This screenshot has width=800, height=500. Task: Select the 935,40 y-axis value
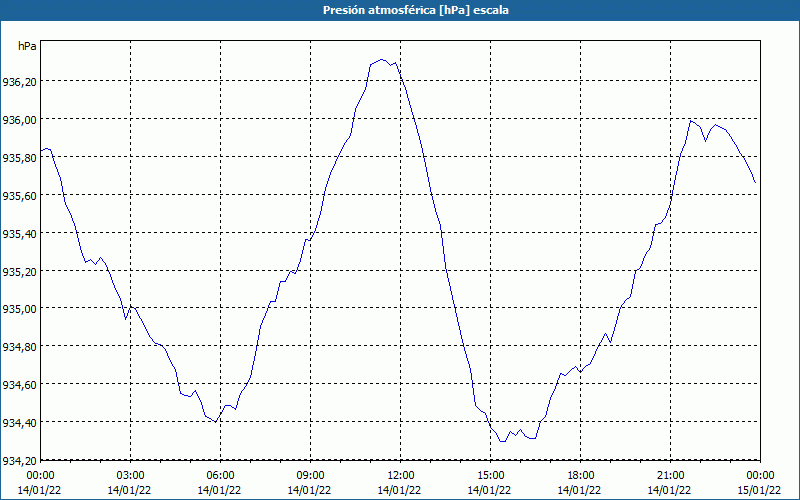19,234
